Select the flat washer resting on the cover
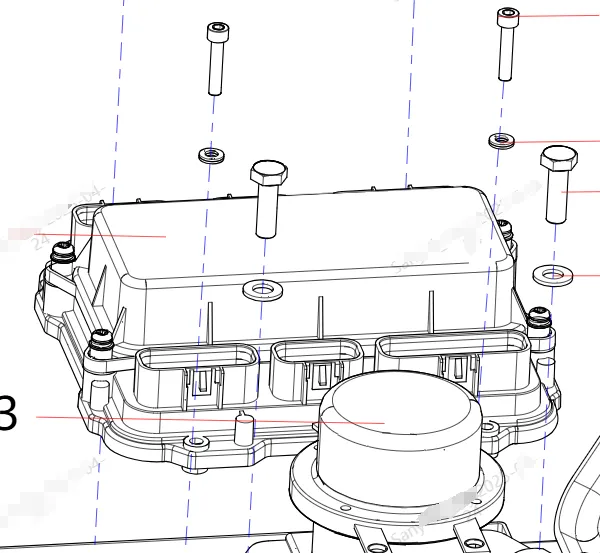Screen dimensions: 600x553 click(x=263, y=290)
